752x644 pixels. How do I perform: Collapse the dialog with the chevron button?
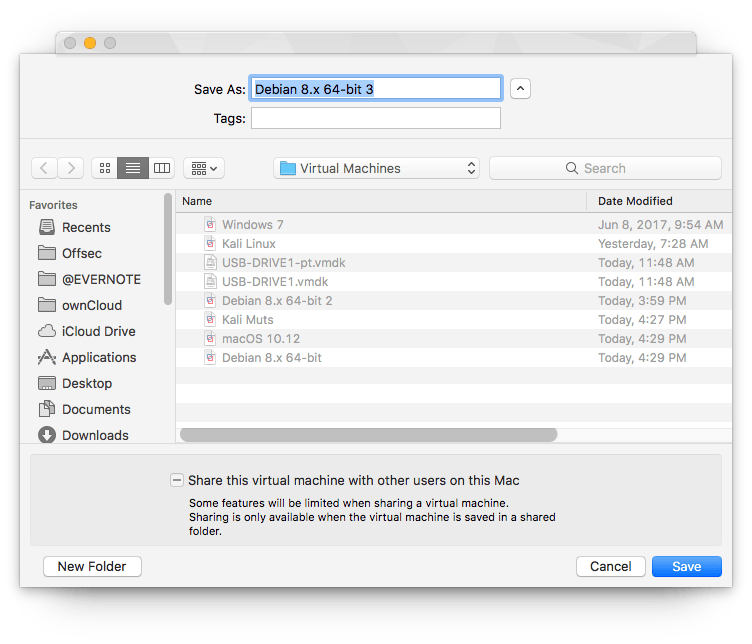[x=520, y=89]
